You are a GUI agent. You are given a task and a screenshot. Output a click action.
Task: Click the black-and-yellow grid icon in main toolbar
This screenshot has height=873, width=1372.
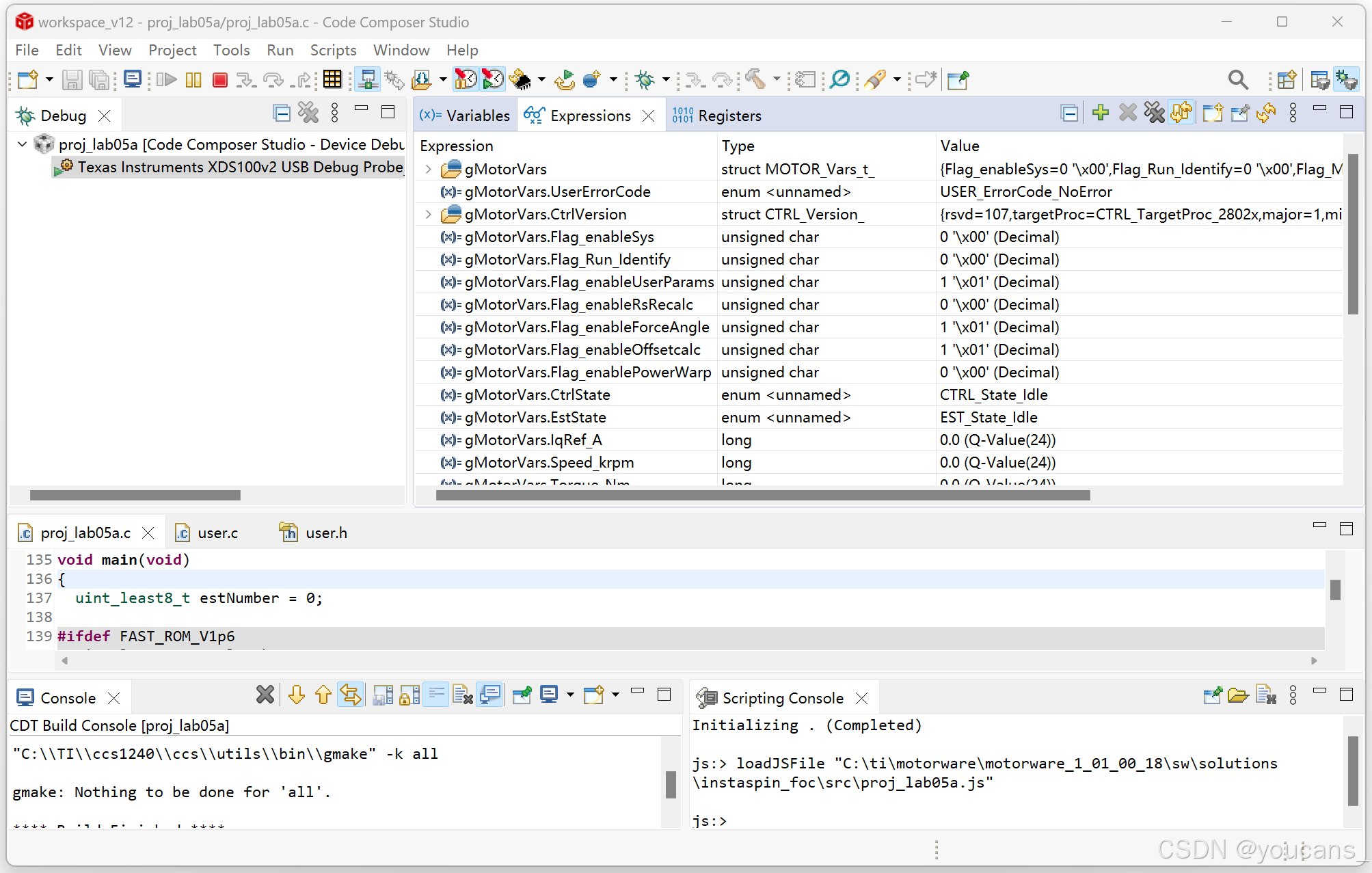[x=332, y=79]
